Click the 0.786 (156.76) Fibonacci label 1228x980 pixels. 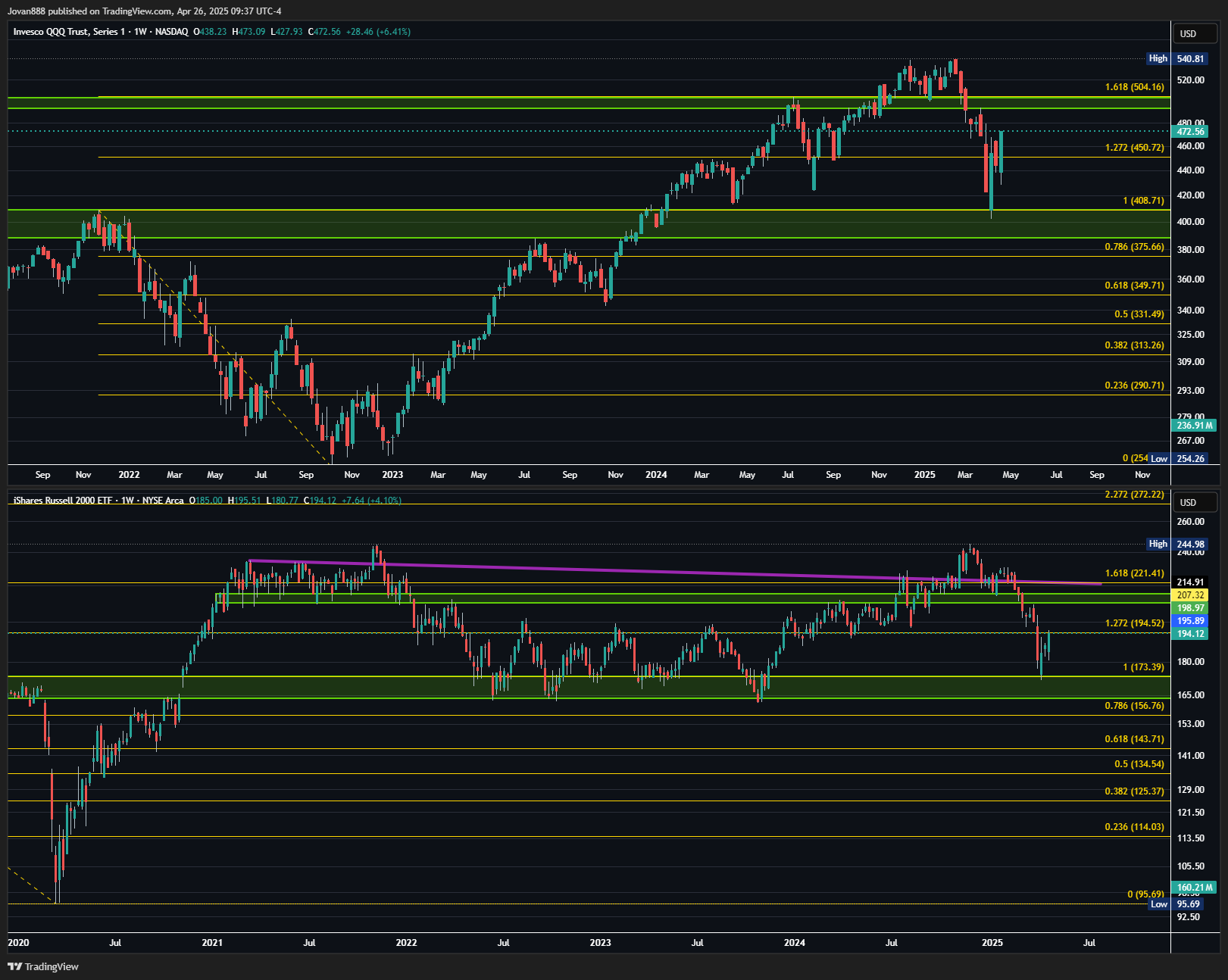[1134, 706]
